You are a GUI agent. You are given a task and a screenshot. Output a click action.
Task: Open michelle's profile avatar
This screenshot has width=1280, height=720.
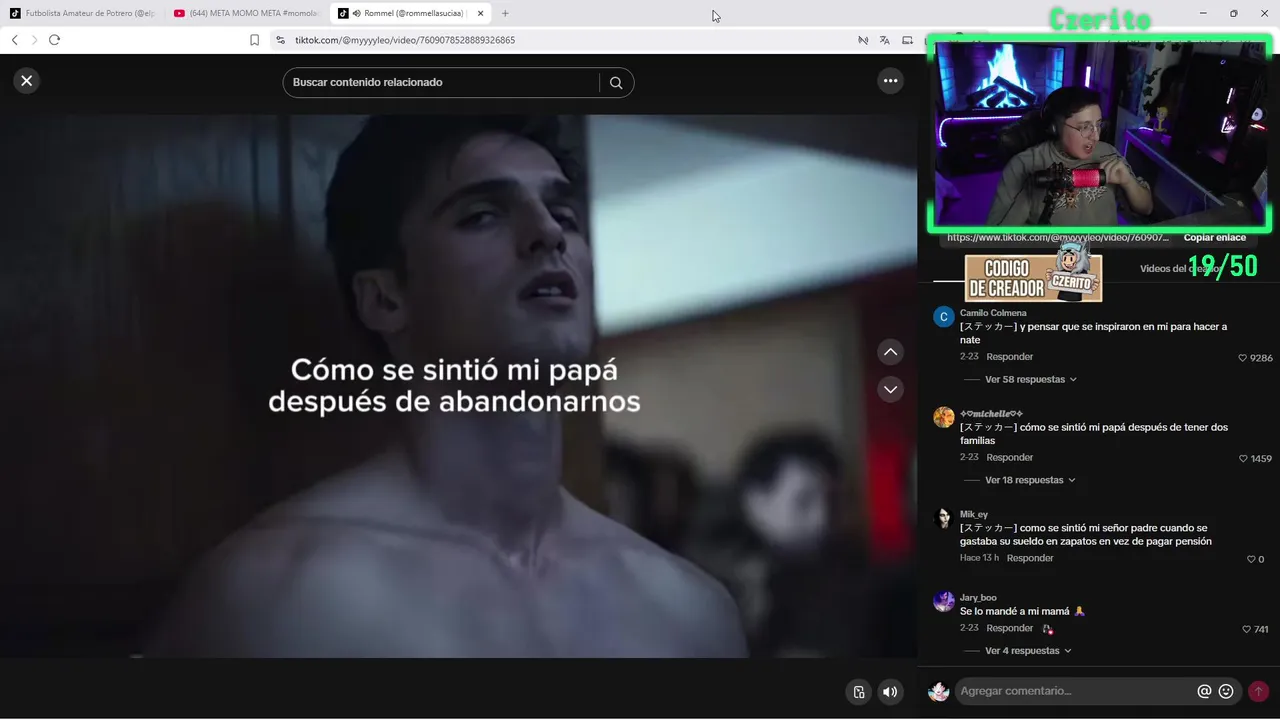(x=943, y=417)
